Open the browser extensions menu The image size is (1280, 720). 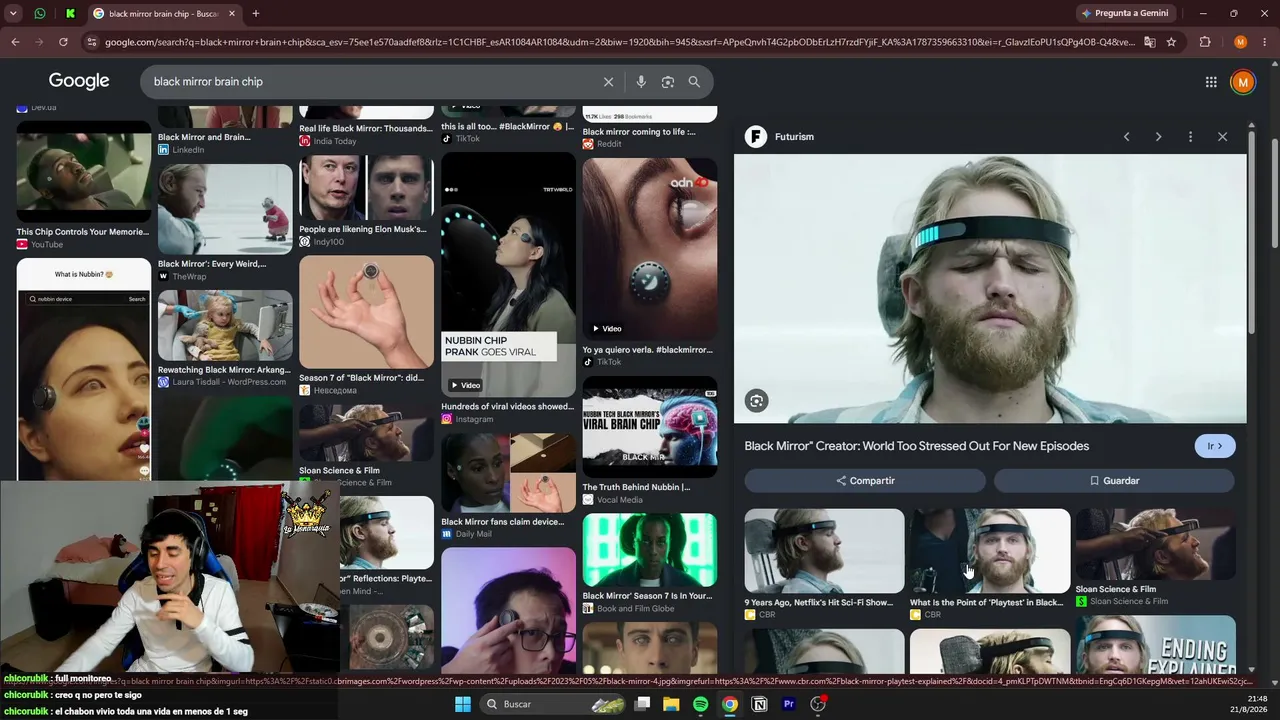(1205, 42)
